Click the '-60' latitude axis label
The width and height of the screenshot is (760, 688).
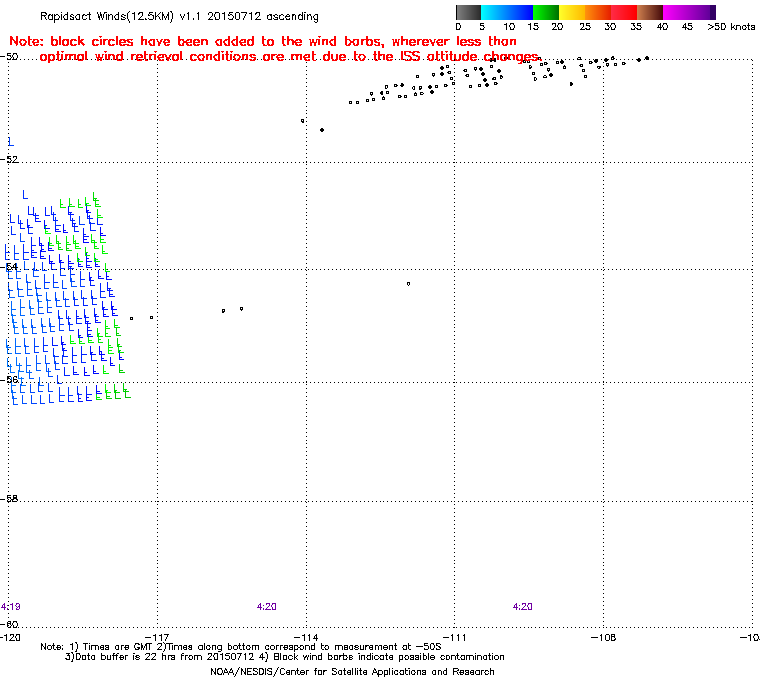pos(10,624)
